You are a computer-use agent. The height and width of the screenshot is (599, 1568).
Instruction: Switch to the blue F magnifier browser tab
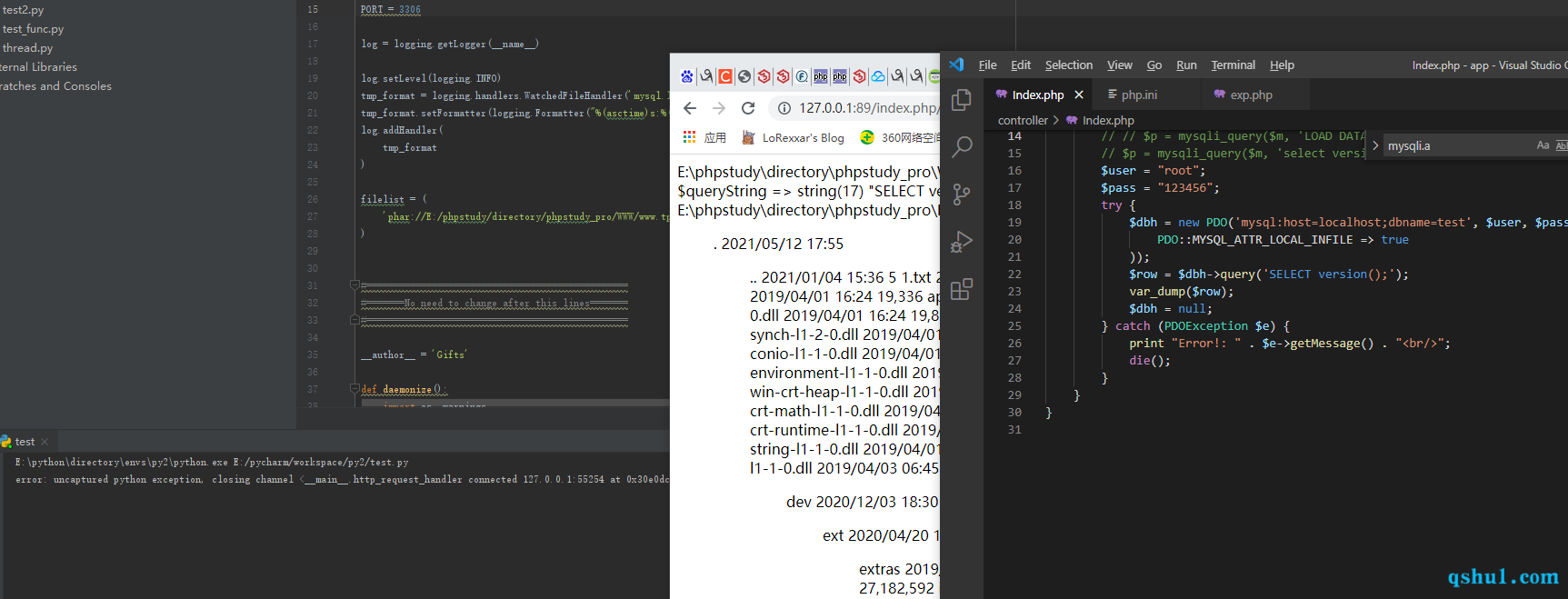802,76
